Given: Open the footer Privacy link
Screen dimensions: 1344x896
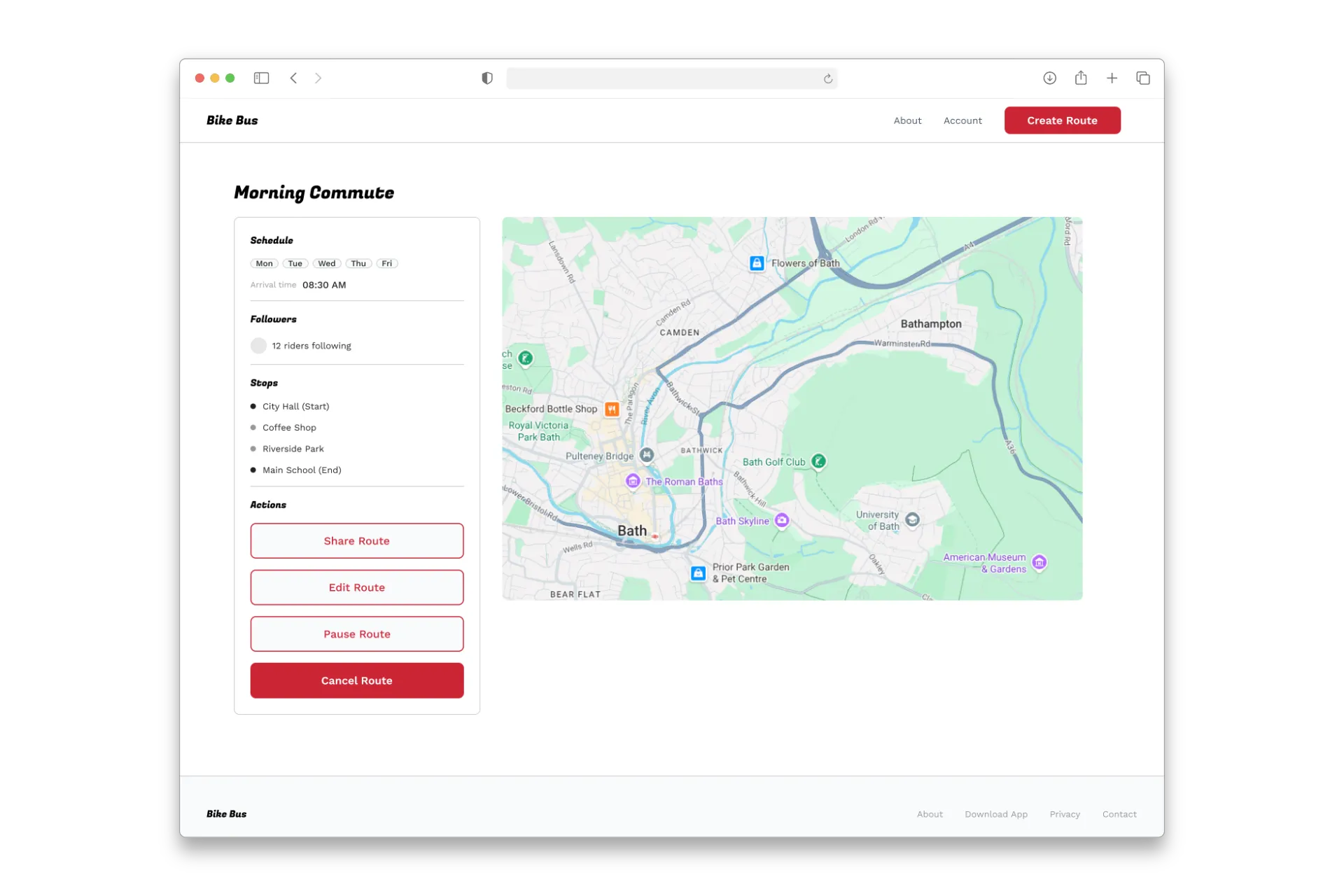Looking at the screenshot, I should (x=1065, y=814).
